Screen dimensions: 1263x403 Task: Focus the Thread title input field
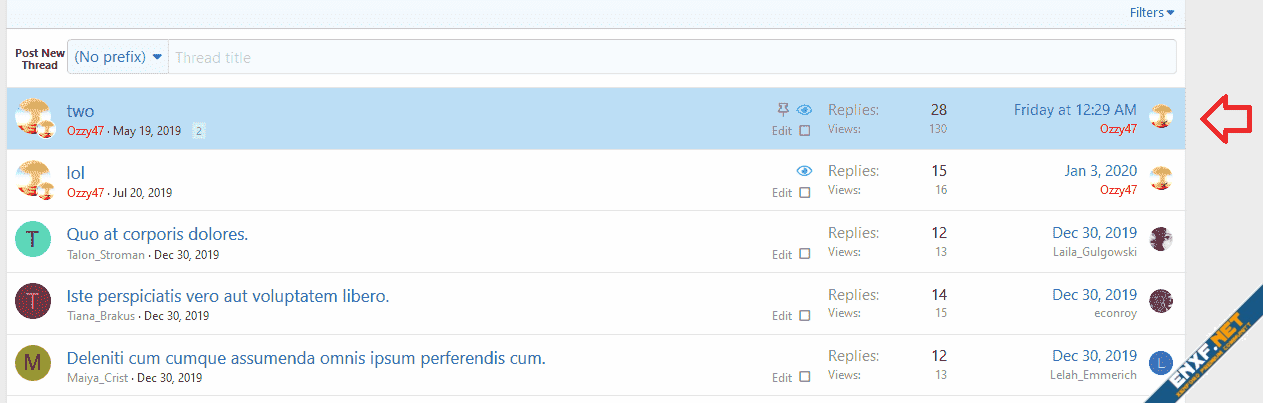[x=670, y=57]
